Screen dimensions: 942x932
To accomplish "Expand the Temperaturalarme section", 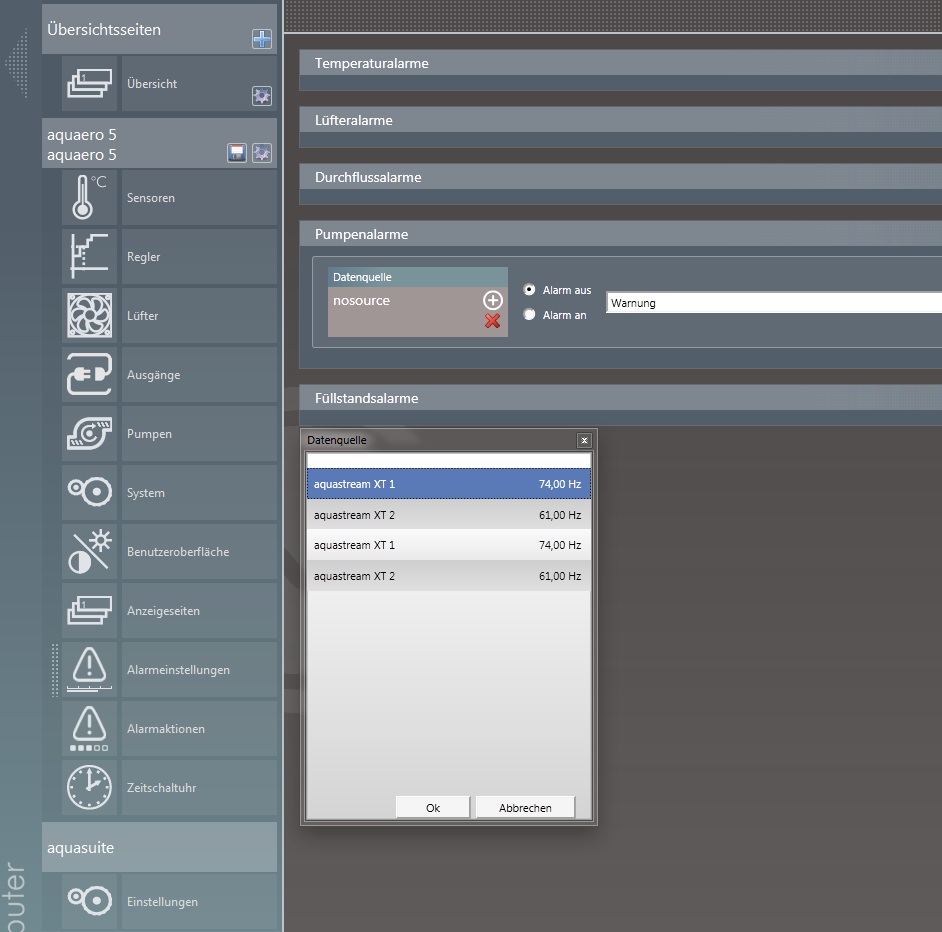I will (621, 63).
